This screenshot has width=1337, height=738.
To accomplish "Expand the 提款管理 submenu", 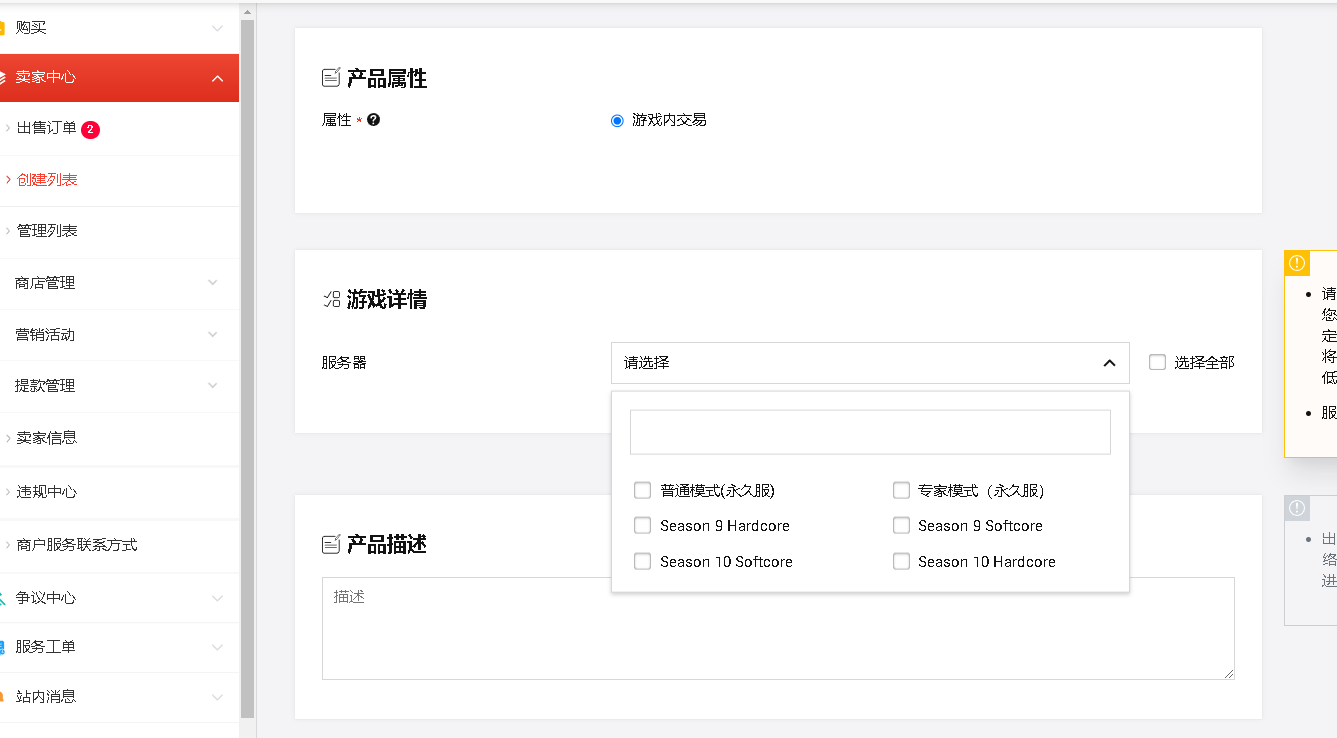I will [x=212, y=386].
